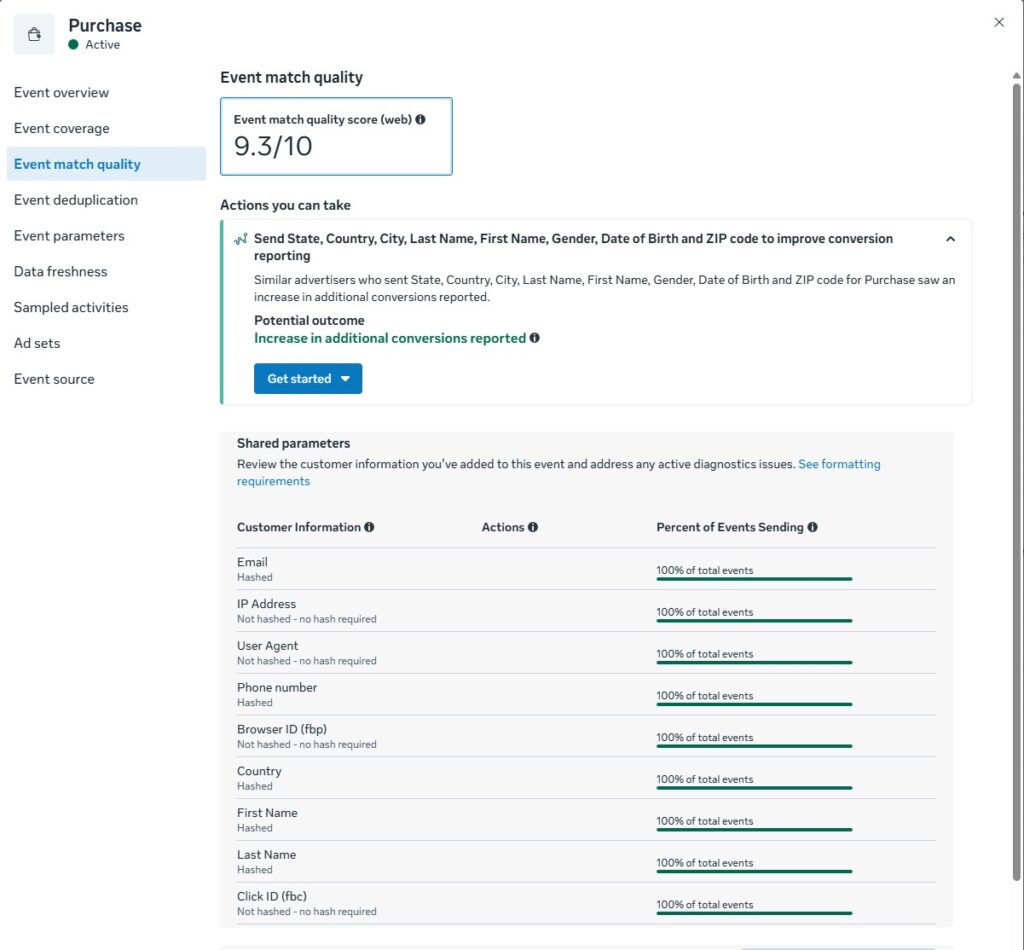Image resolution: width=1024 pixels, height=950 pixels.
Task: Click the IP Address 100% progress bar
Action: pyautogui.click(x=754, y=620)
